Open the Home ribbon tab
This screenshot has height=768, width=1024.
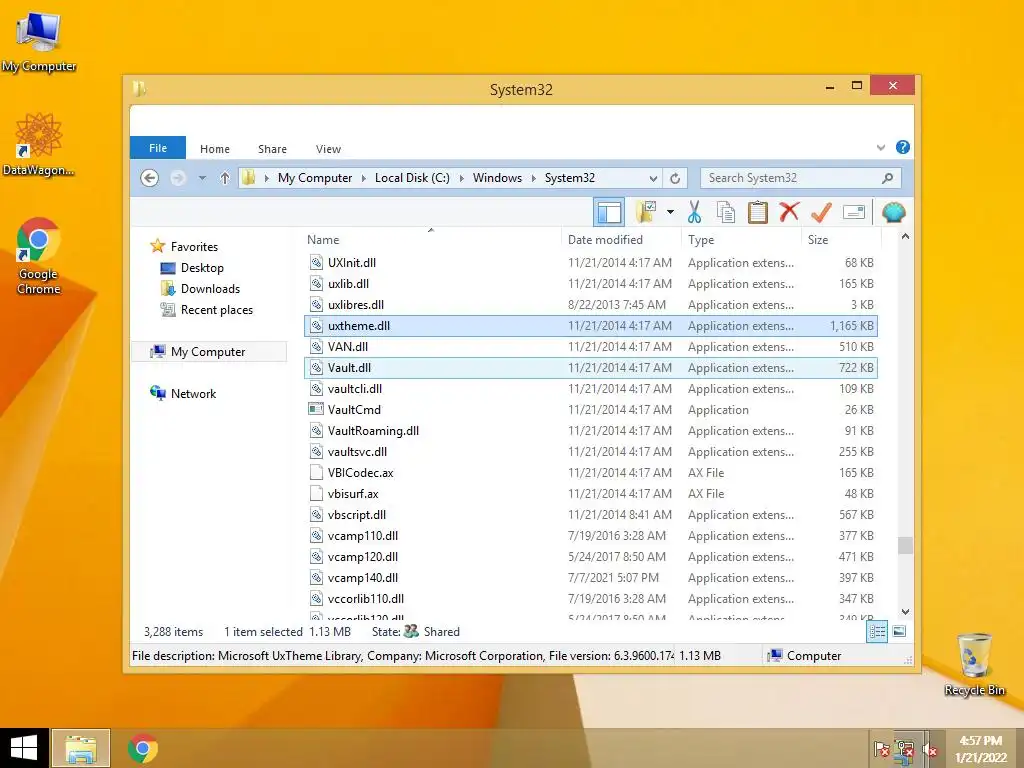(x=215, y=149)
